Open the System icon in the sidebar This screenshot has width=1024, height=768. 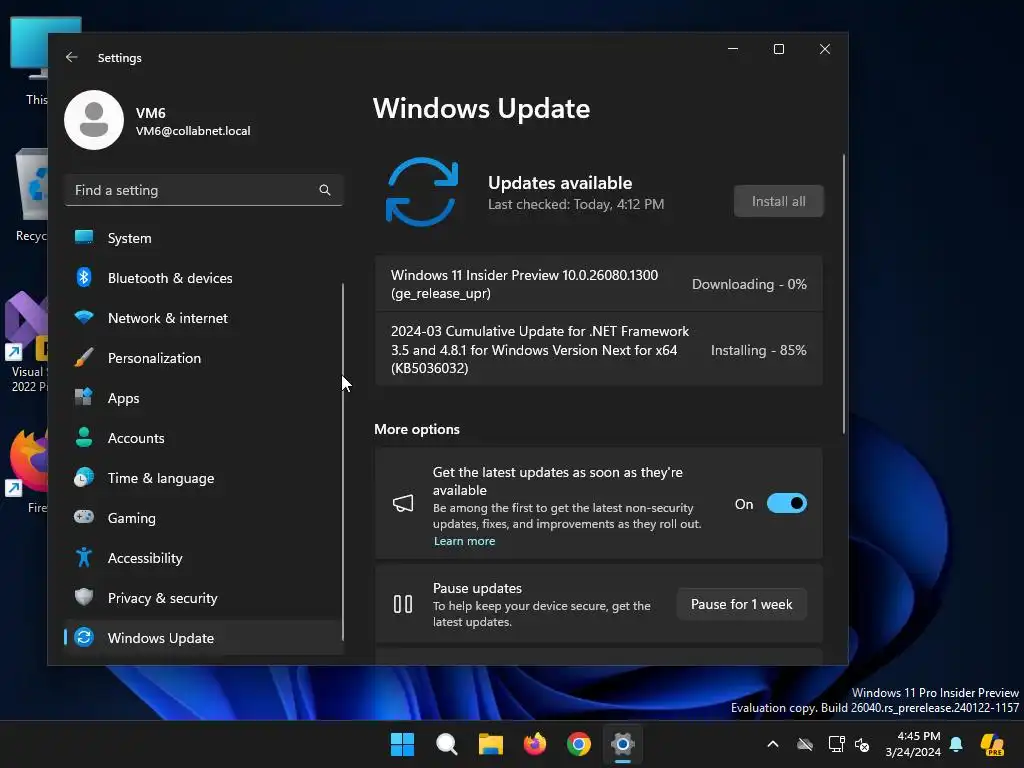(x=84, y=238)
